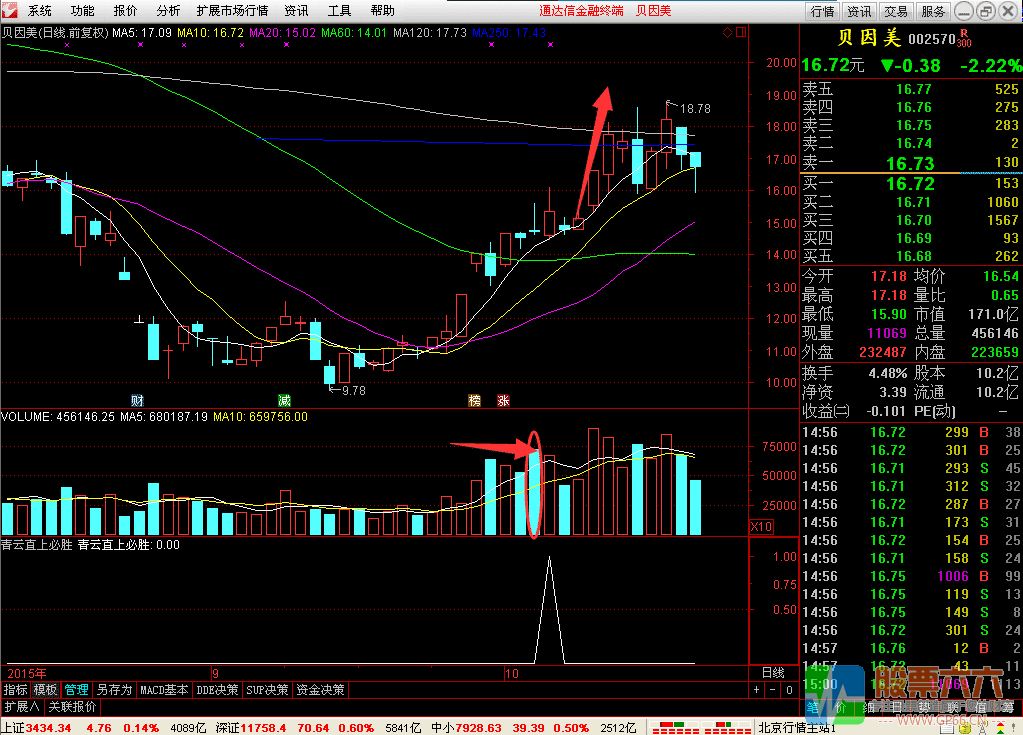Viewport: 1023px width, 735px height.
Task: Select the 笔 tick tab
Action: click(812, 707)
